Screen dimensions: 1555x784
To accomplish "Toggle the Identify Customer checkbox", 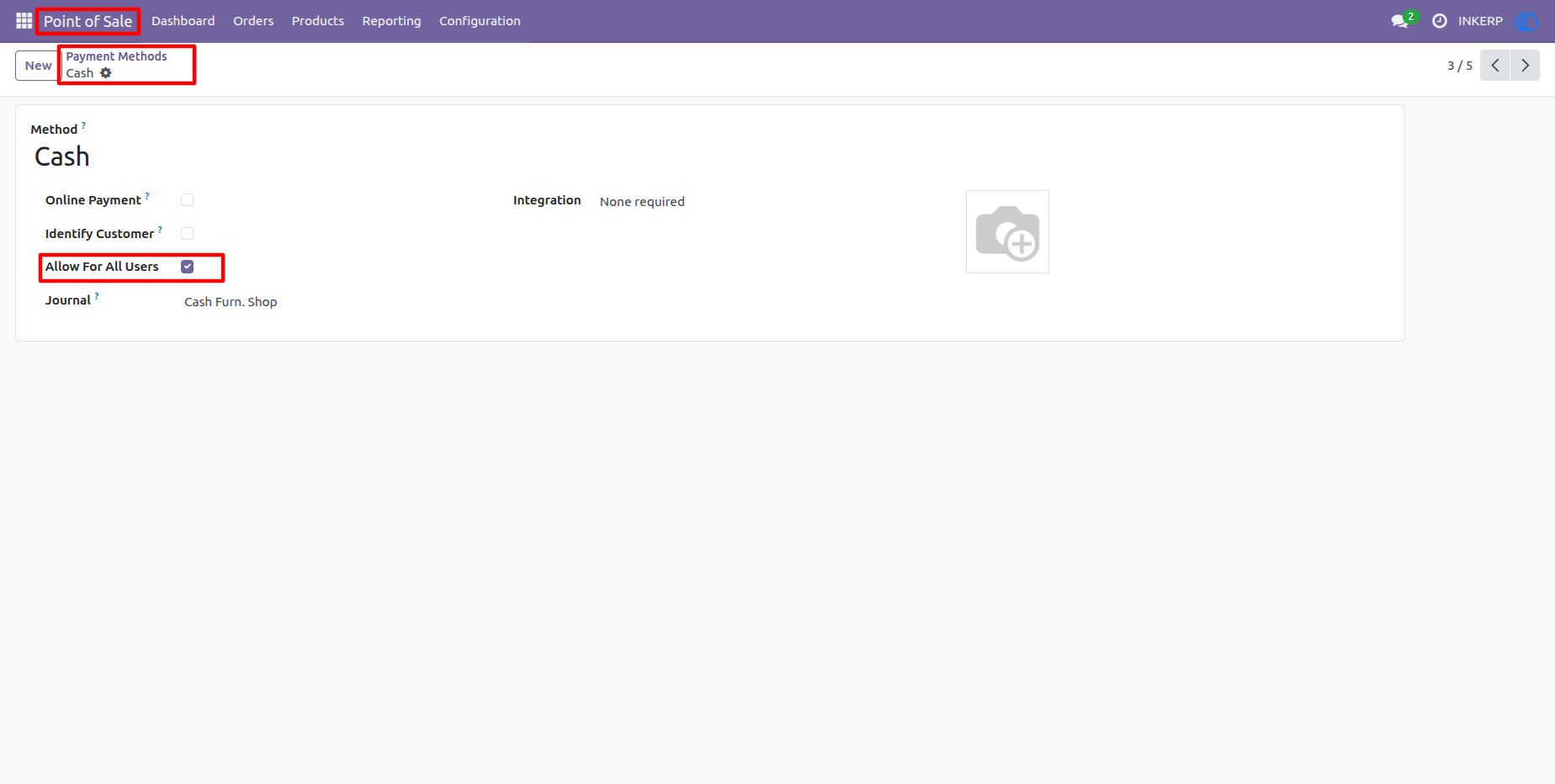I will pyautogui.click(x=187, y=234).
